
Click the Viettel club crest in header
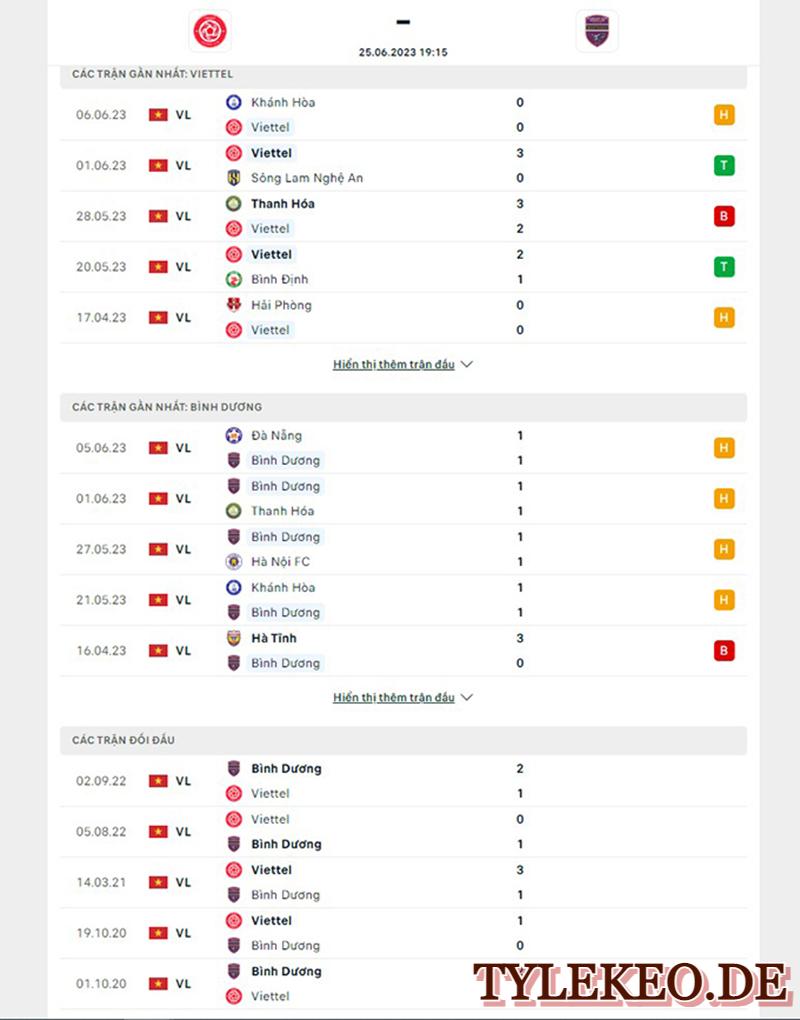point(209,31)
